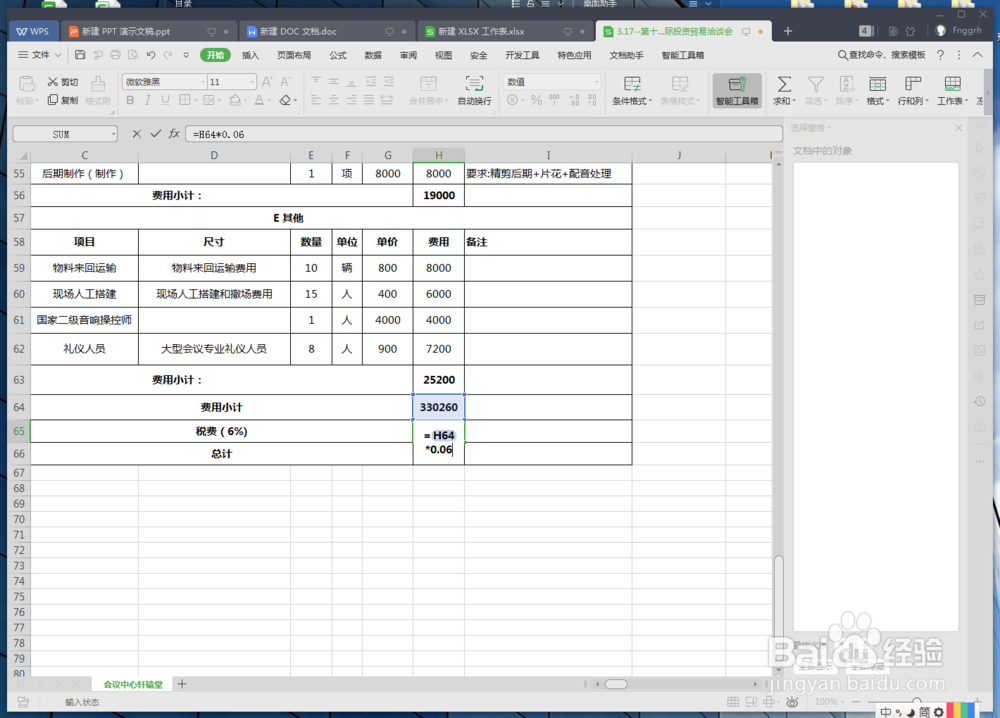This screenshot has height=718, width=1000.
Task: Select sheet tab 会议中心轩辕堂
Action: [x=133, y=684]
